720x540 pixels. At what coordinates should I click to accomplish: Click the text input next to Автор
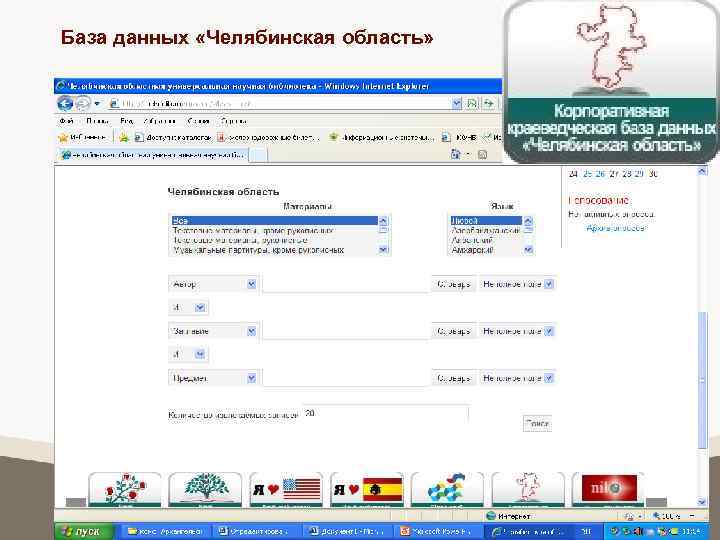pyautogui.click(x=345, y=284)
